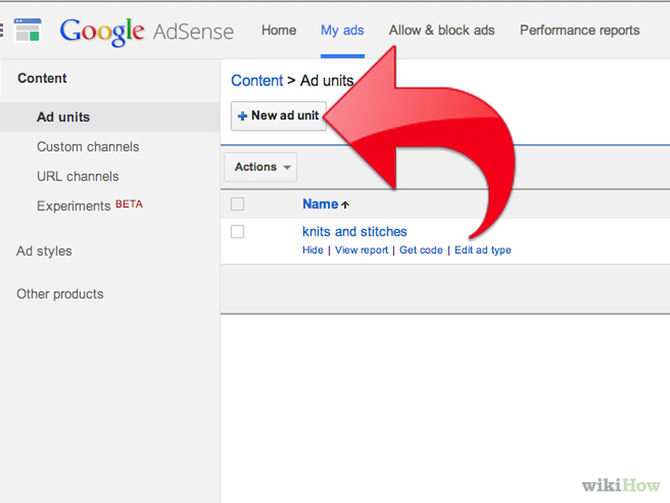670x503 pixels.
Task: Check the knits and stitches row checkbox
Action: click(237, 232)
